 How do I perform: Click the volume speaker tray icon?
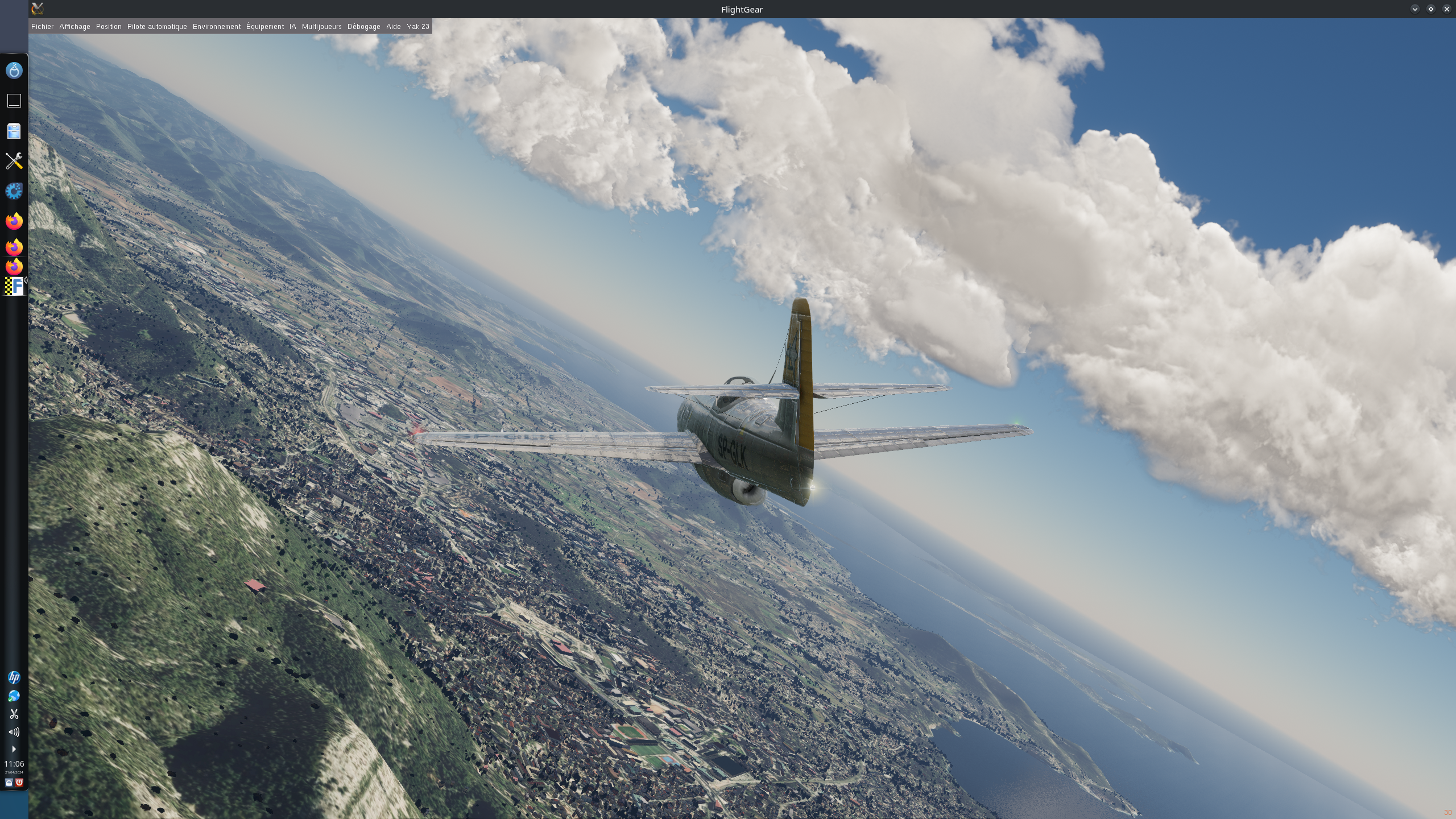coord(14,732)
